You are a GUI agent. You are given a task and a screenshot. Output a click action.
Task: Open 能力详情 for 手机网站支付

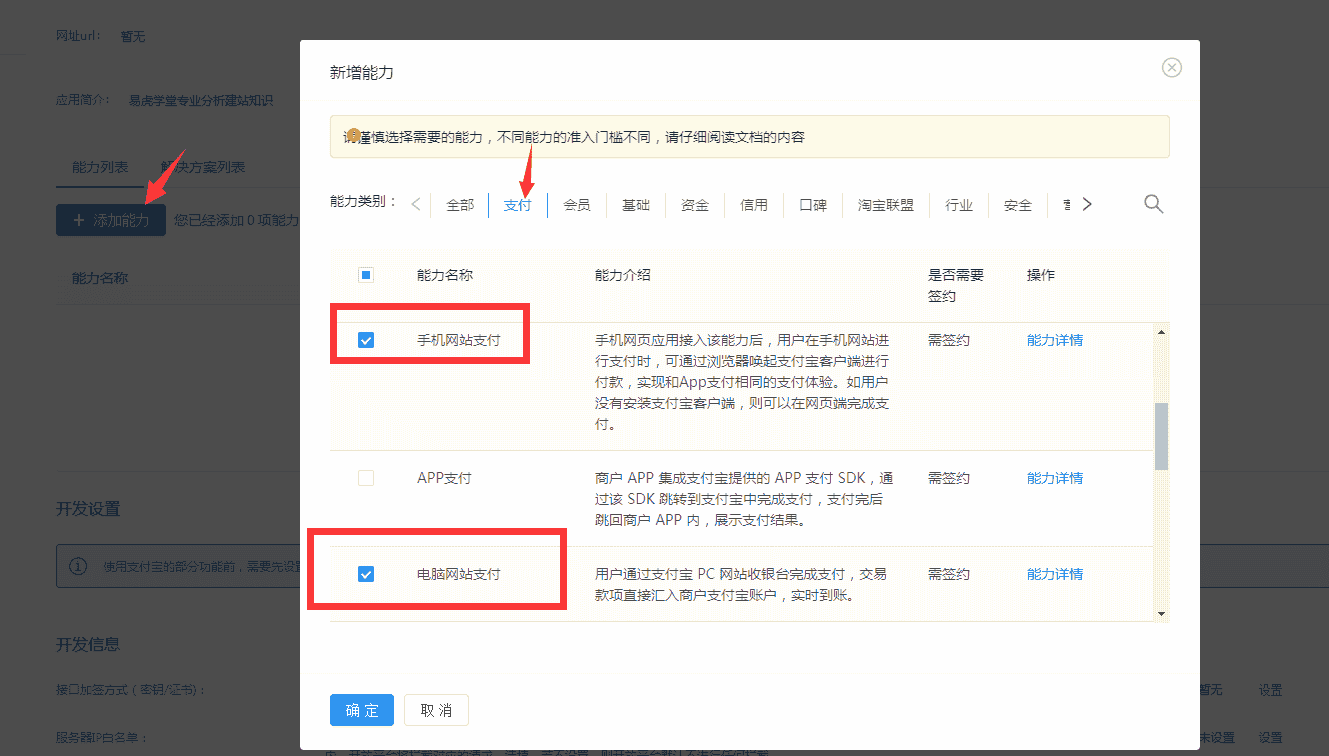[x=1054, y=339]
